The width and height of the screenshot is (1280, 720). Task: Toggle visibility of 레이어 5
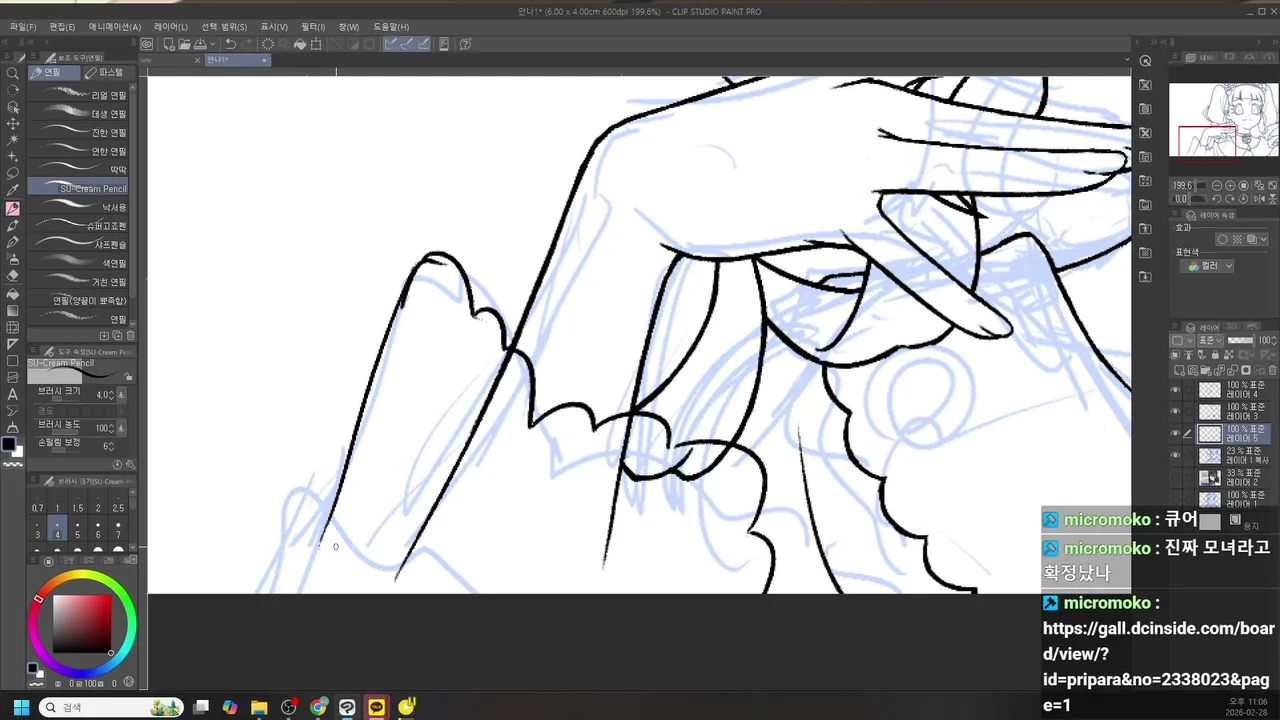point(1175,433)
